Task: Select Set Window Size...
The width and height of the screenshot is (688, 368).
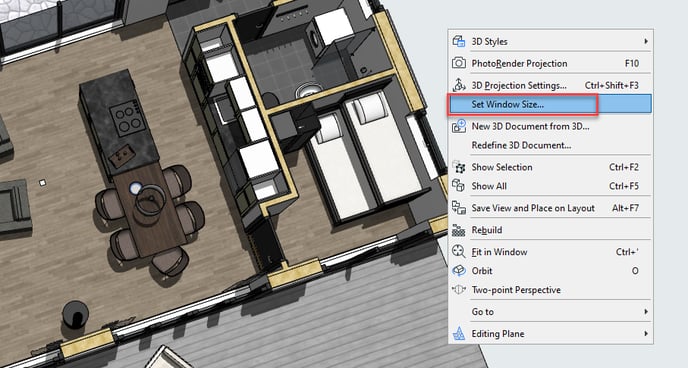Action: click(550, 104)
